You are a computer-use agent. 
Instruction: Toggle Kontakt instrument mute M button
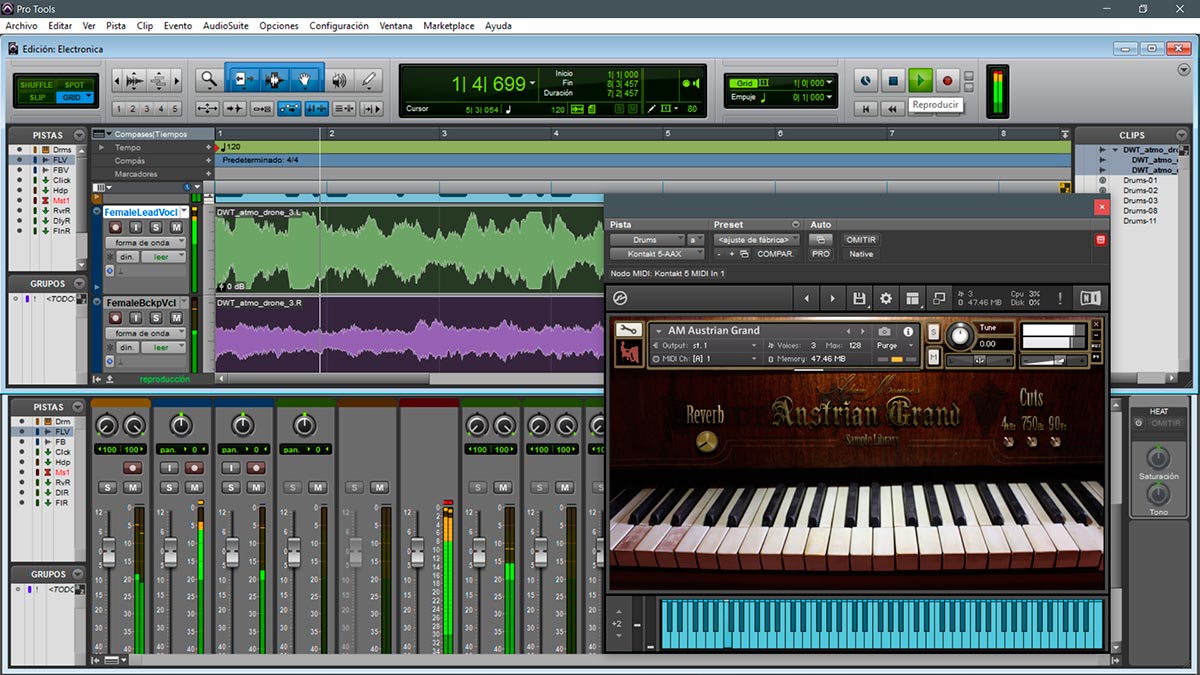pyautogui.click(x=933, y=357)
